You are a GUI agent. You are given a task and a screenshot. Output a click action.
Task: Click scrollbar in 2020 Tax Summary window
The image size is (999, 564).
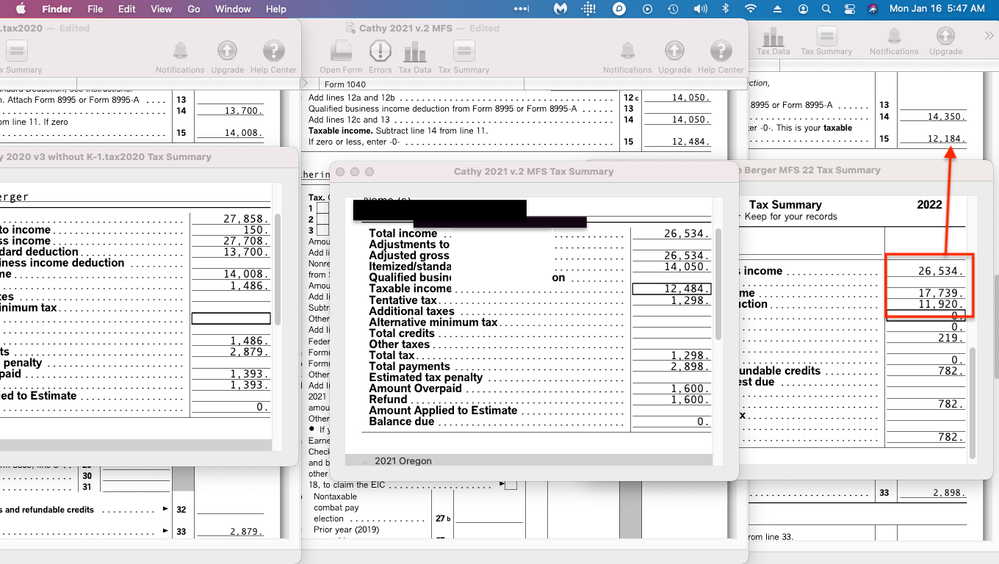277,268
